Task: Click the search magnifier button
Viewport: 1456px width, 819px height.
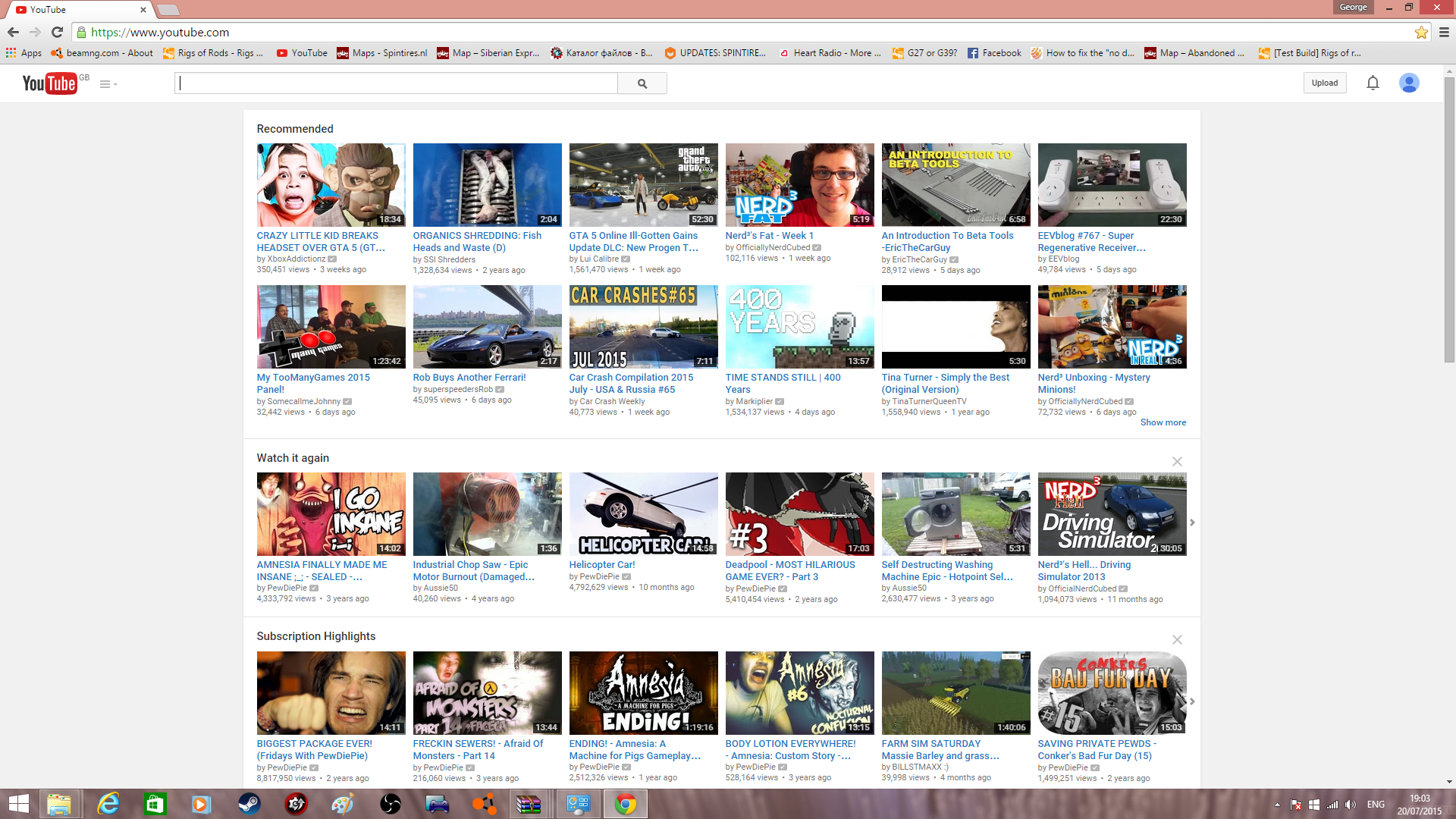Action: (642, 83)
